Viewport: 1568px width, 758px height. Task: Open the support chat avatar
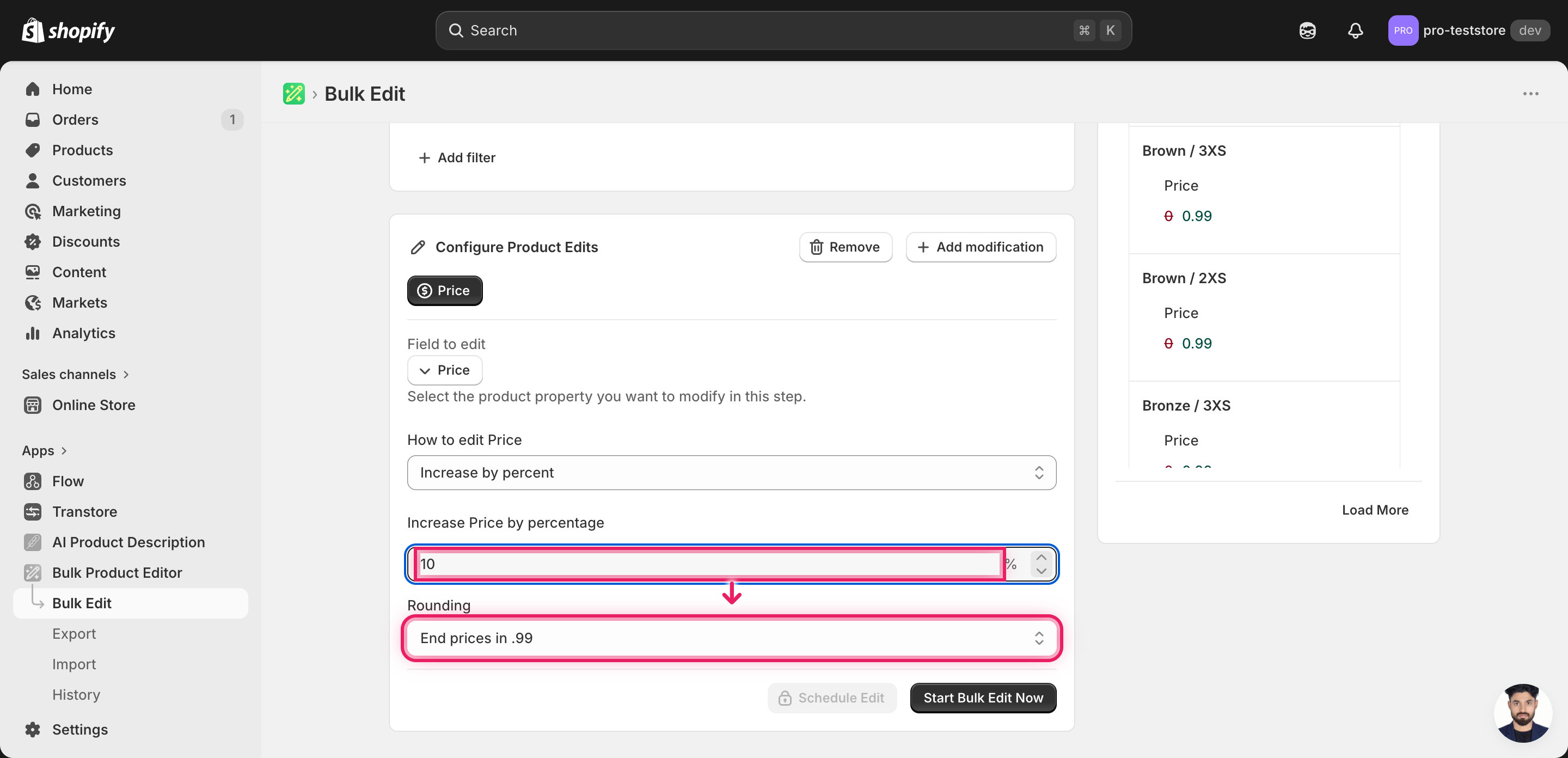click(x=1522, y=712)
